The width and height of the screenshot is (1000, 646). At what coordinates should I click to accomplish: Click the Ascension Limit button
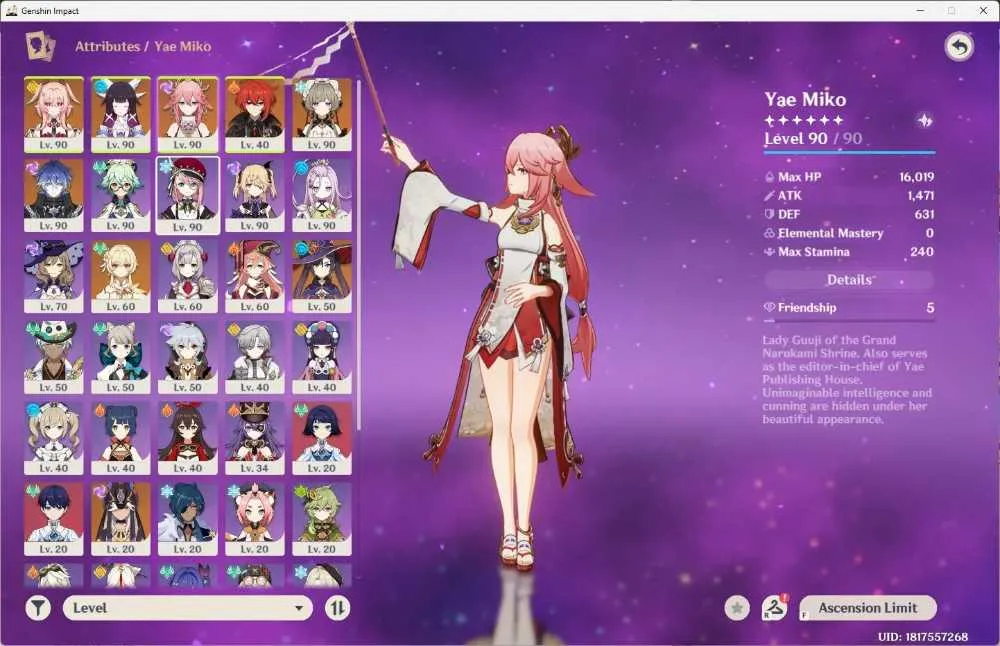point(868,608)
